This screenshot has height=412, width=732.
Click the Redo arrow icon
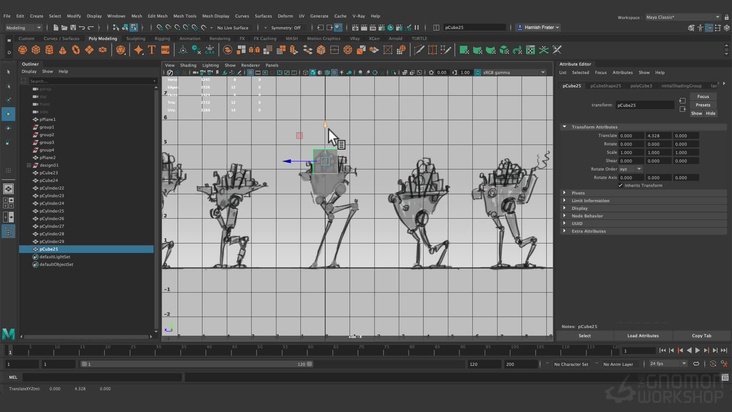(91, 28)
